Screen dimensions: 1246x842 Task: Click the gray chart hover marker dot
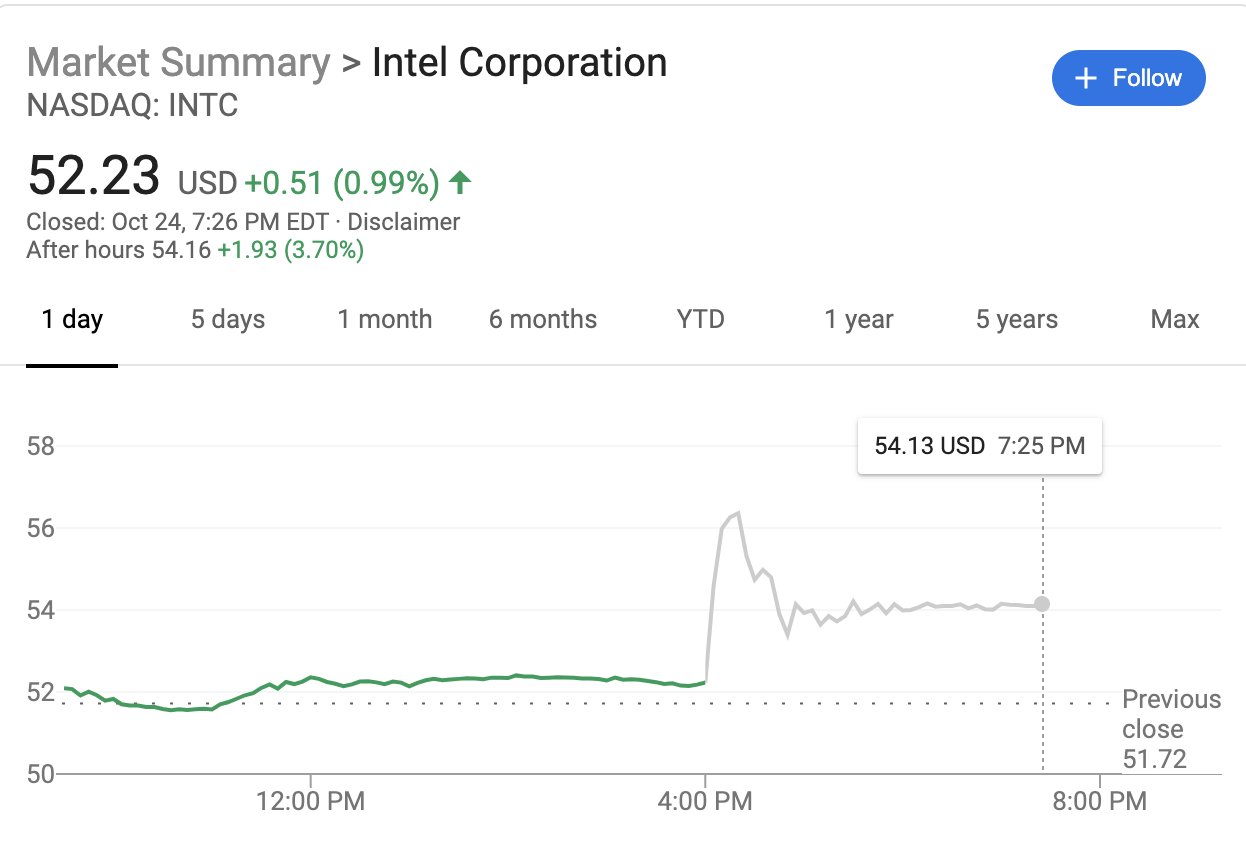[1042, 604]
